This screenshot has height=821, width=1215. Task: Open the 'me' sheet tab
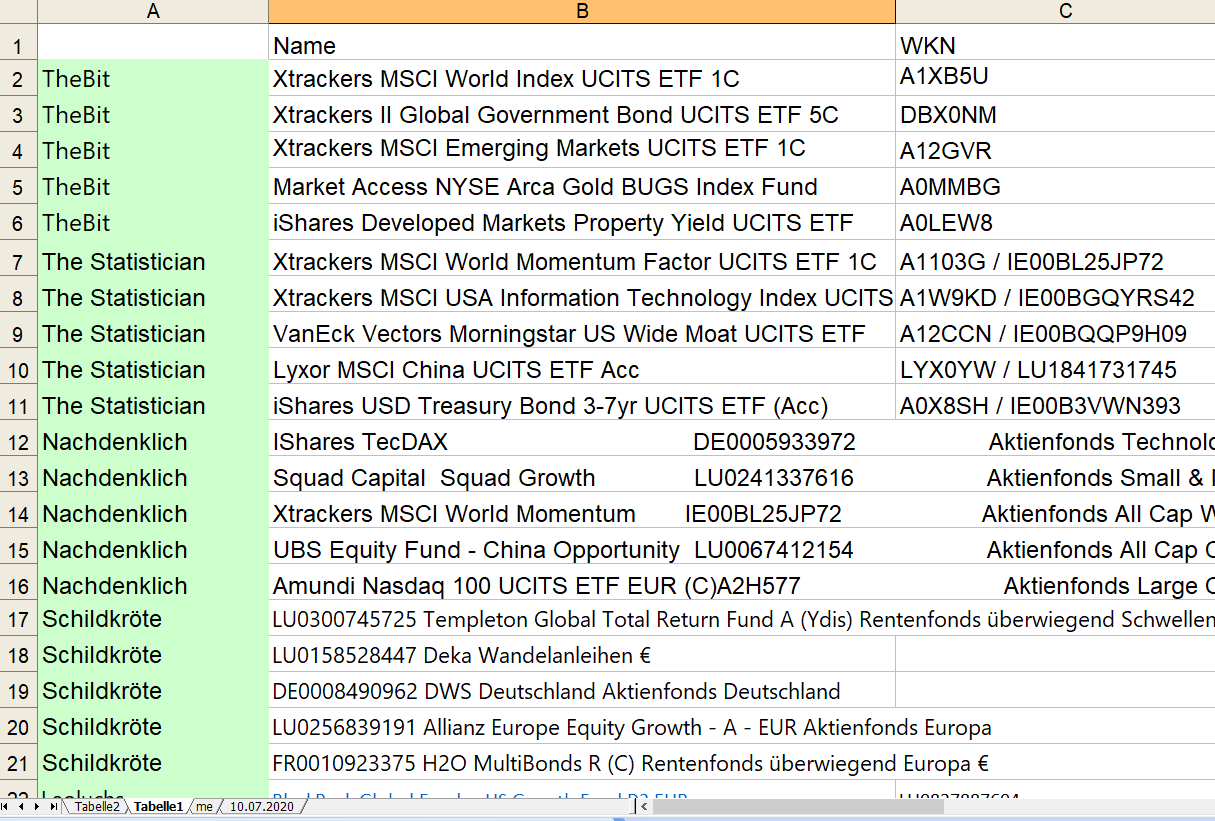205,806
